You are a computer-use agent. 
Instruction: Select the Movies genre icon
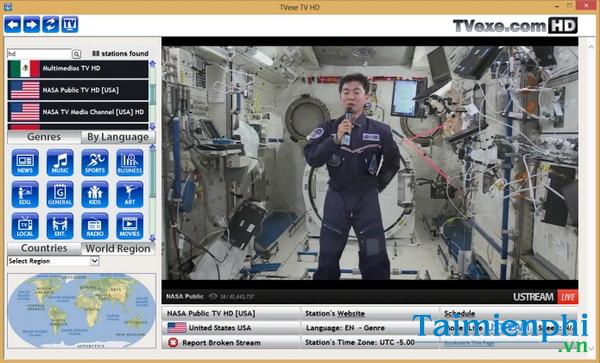click(130, 226)
